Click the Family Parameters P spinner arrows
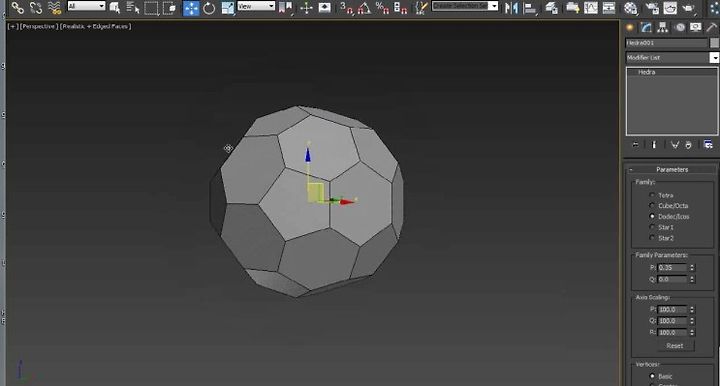This screenshot has width=720, height=386. pos(692,268)
